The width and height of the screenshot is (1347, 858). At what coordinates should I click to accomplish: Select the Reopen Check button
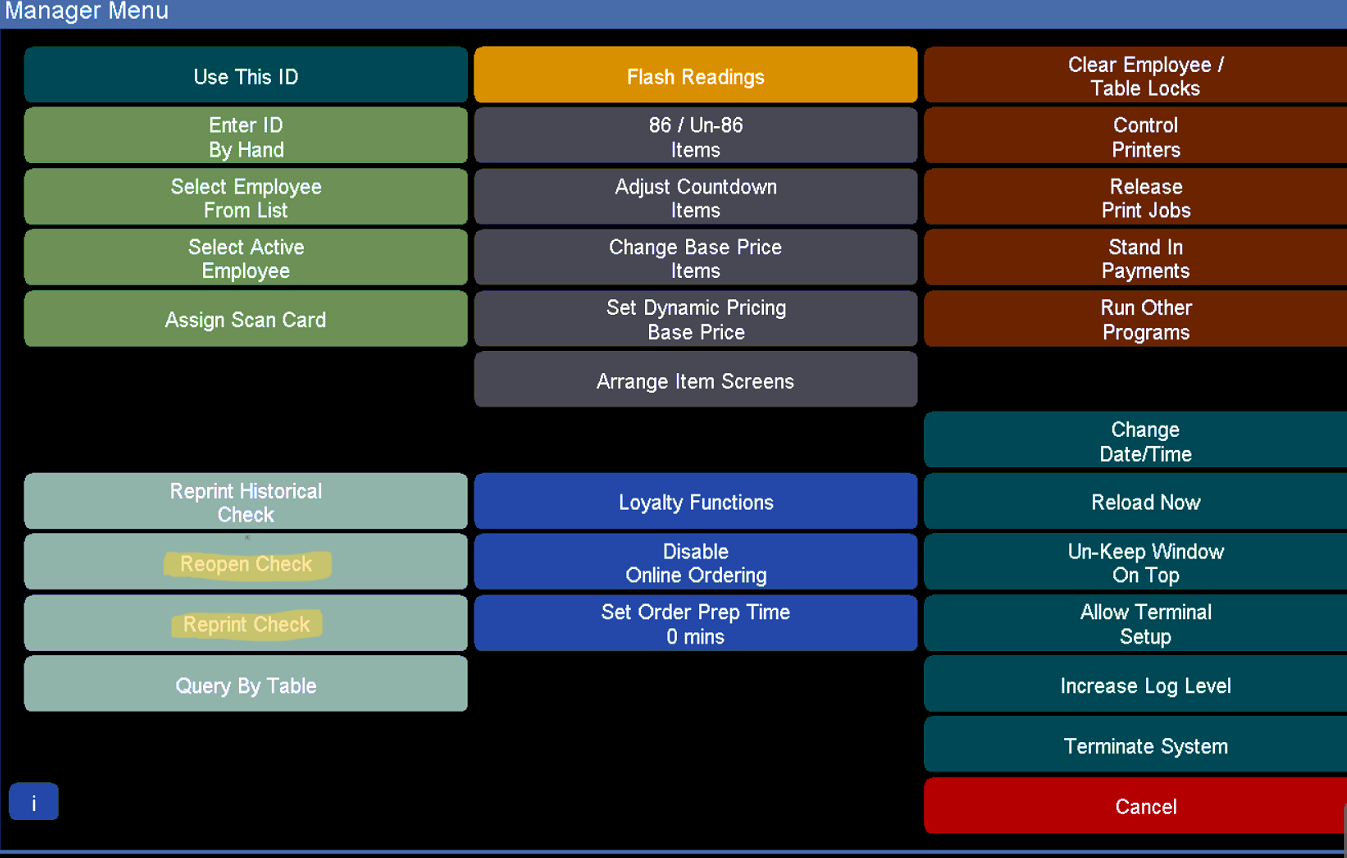click(246, 562)
